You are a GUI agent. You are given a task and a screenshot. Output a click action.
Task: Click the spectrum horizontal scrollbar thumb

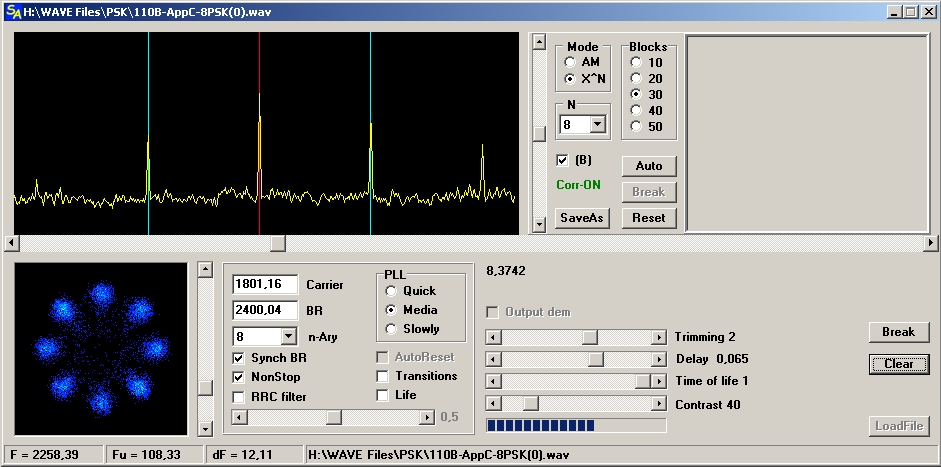tap(278, 243)
